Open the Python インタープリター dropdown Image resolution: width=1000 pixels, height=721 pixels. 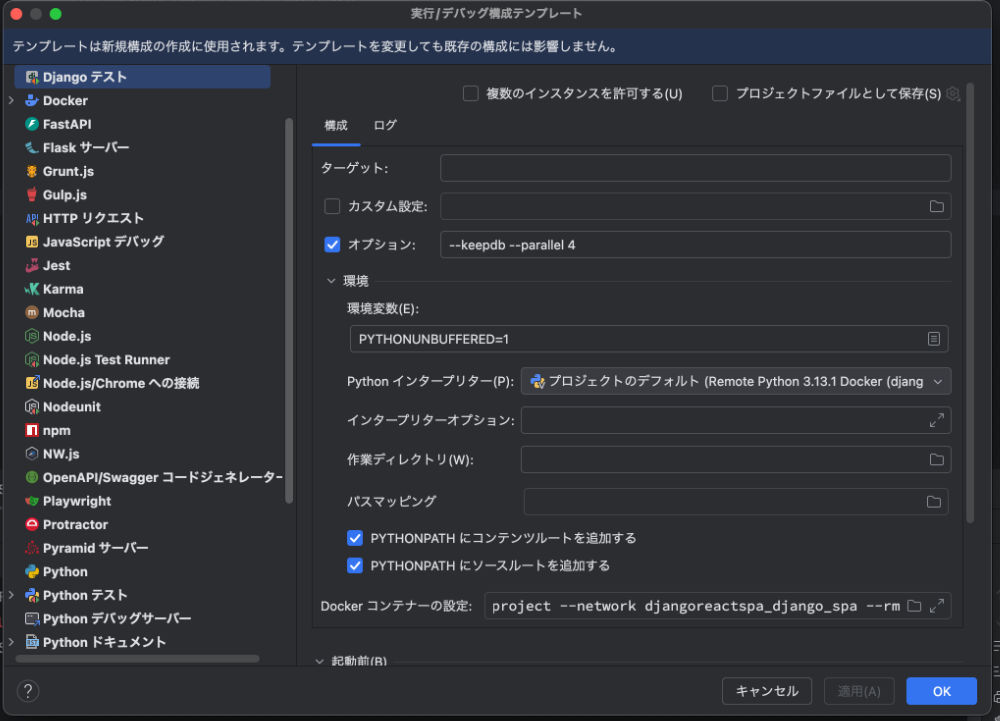736,381
